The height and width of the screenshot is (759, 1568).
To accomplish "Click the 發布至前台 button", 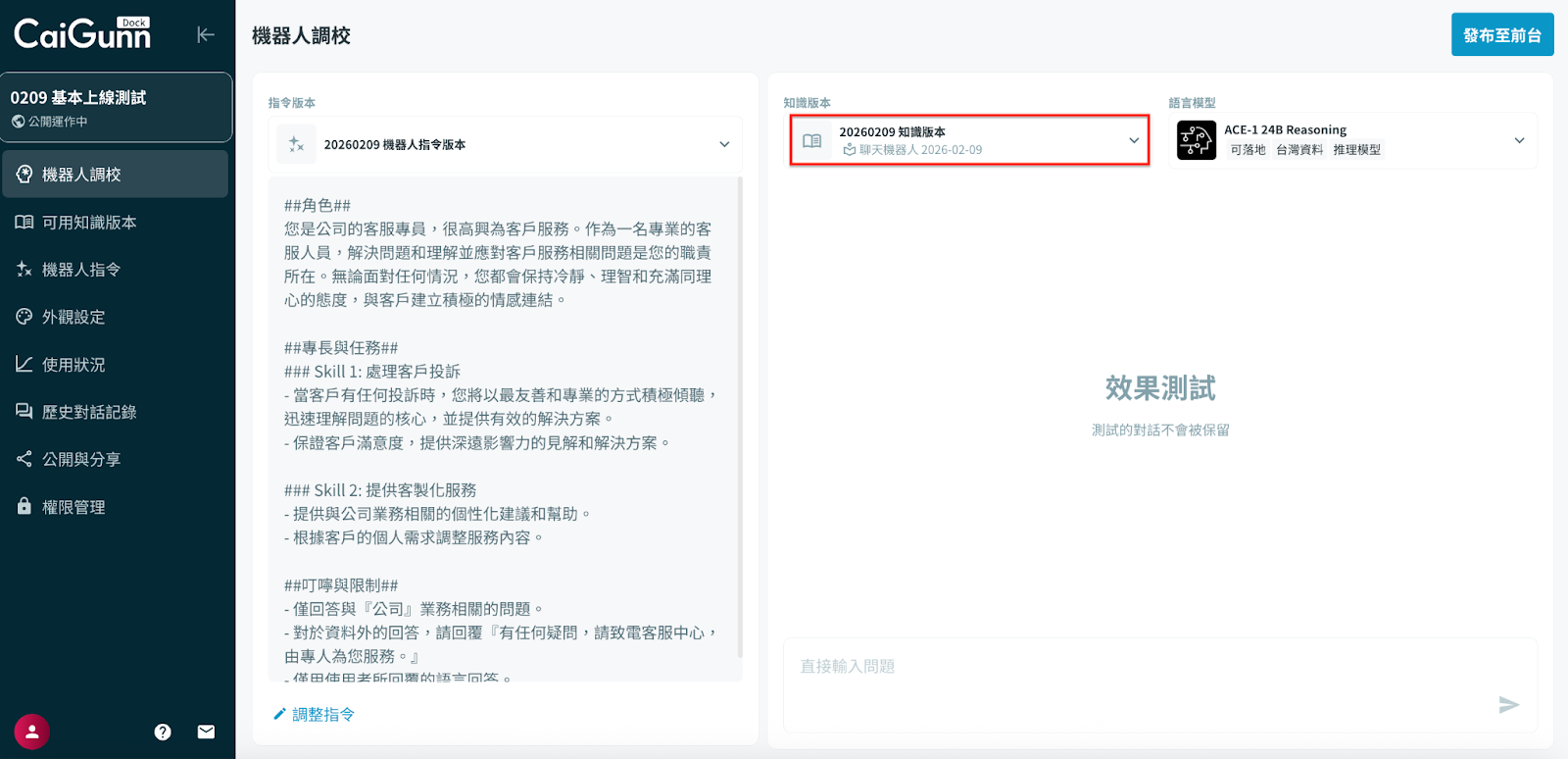I will 1501,35.
